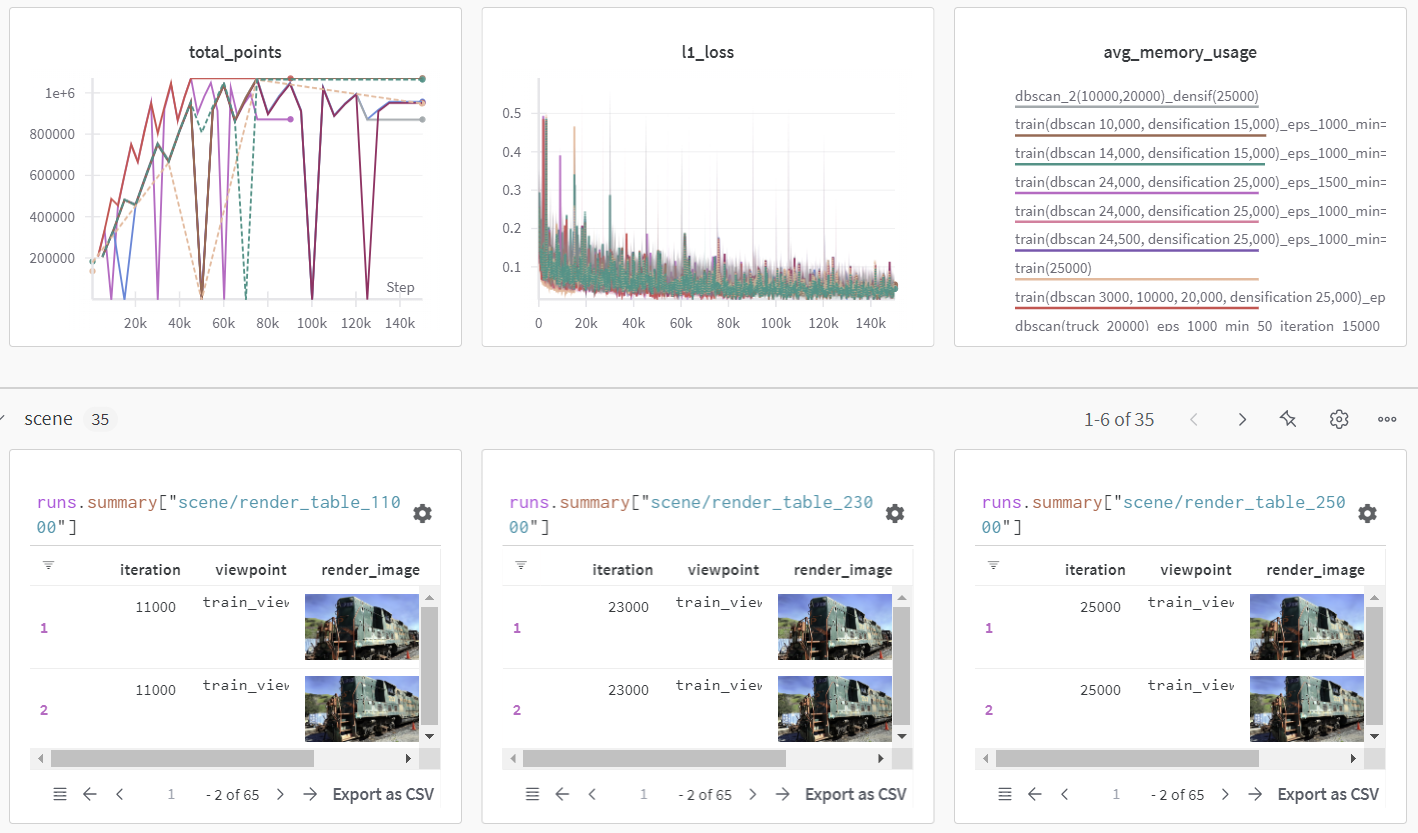This screenshot has height=833, width=1418.
Task: Click previous-row chevron in render_table_23000 footer
Action: click(592, 794)
